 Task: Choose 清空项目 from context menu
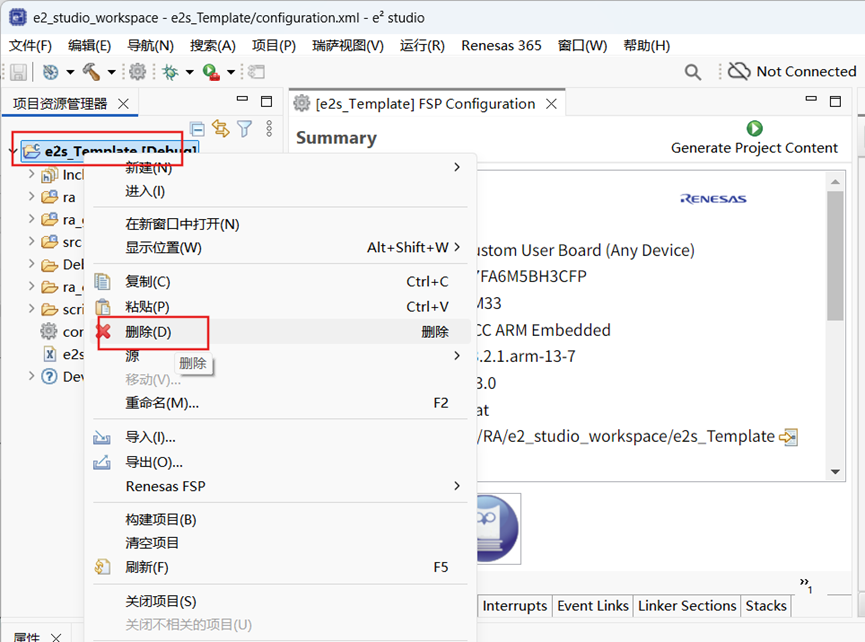(279, 543)
